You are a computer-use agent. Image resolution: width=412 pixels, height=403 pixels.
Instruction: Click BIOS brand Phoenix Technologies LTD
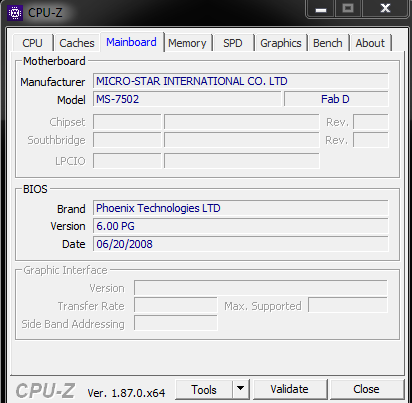click(x=241, y=208)
